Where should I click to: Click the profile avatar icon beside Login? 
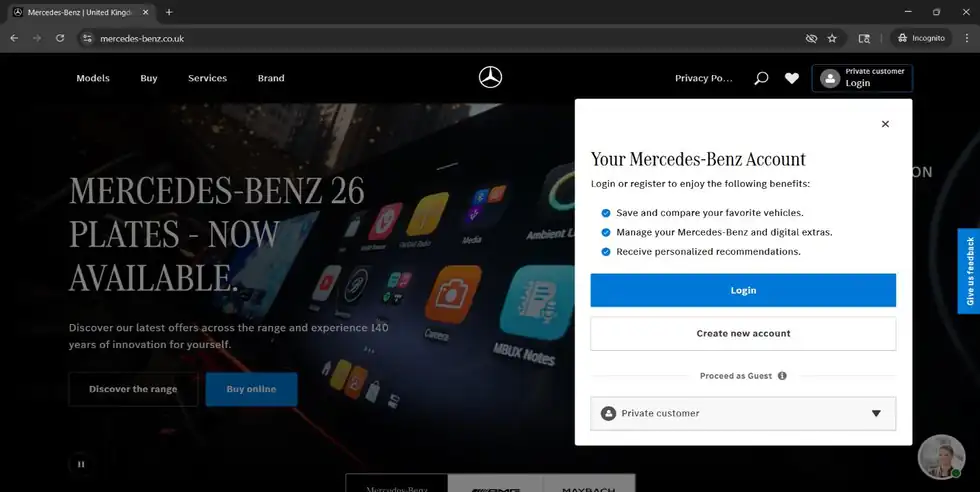830,78
